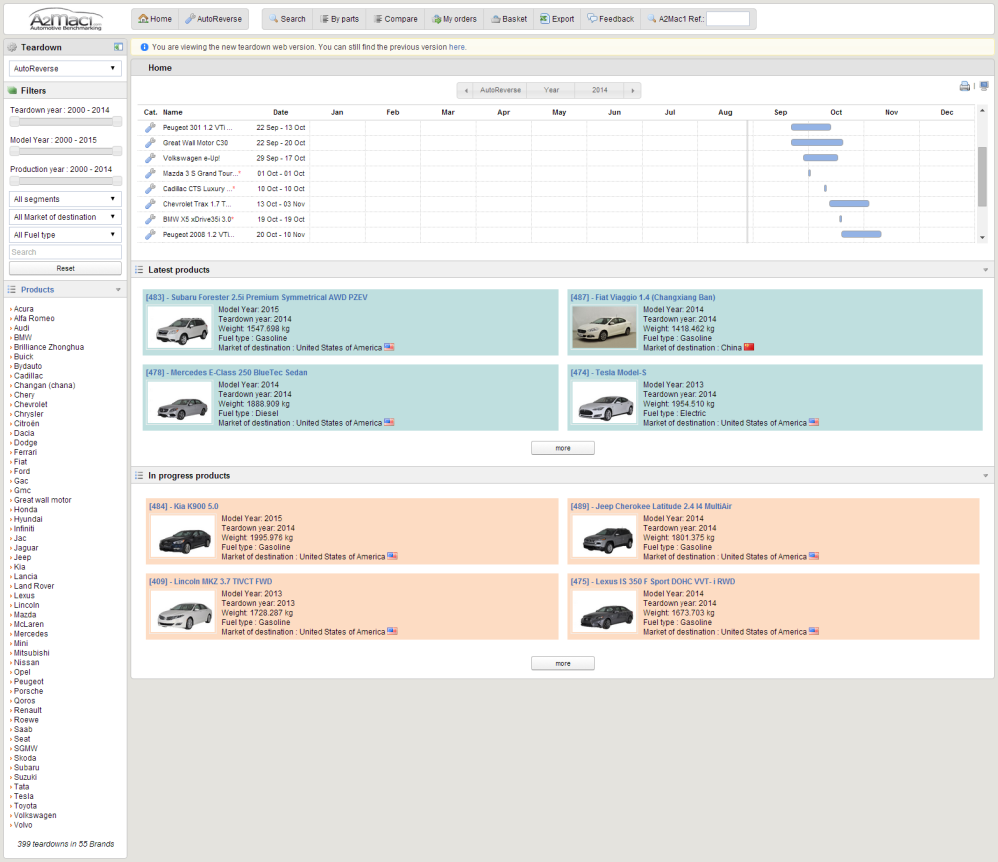Select the Year view in timeline header
The width and height of the screenshot is (998, 862).
[x=551, y=90]
